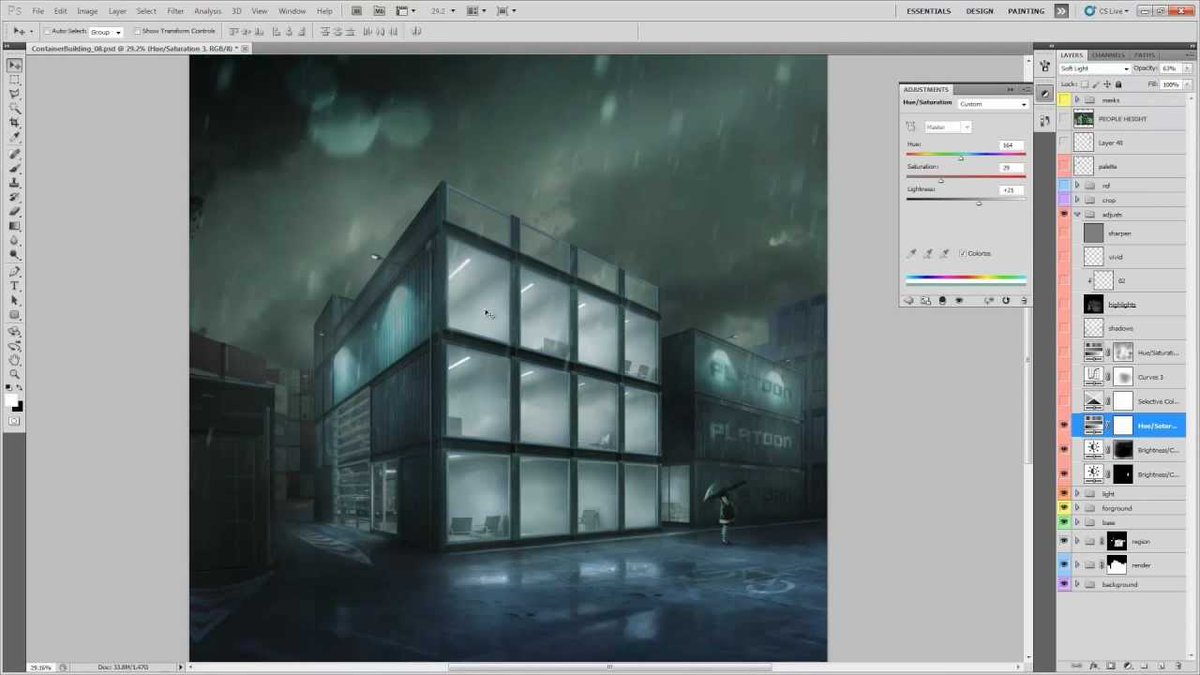Toggle the Auto-Select checkbox

click(49, 32)
